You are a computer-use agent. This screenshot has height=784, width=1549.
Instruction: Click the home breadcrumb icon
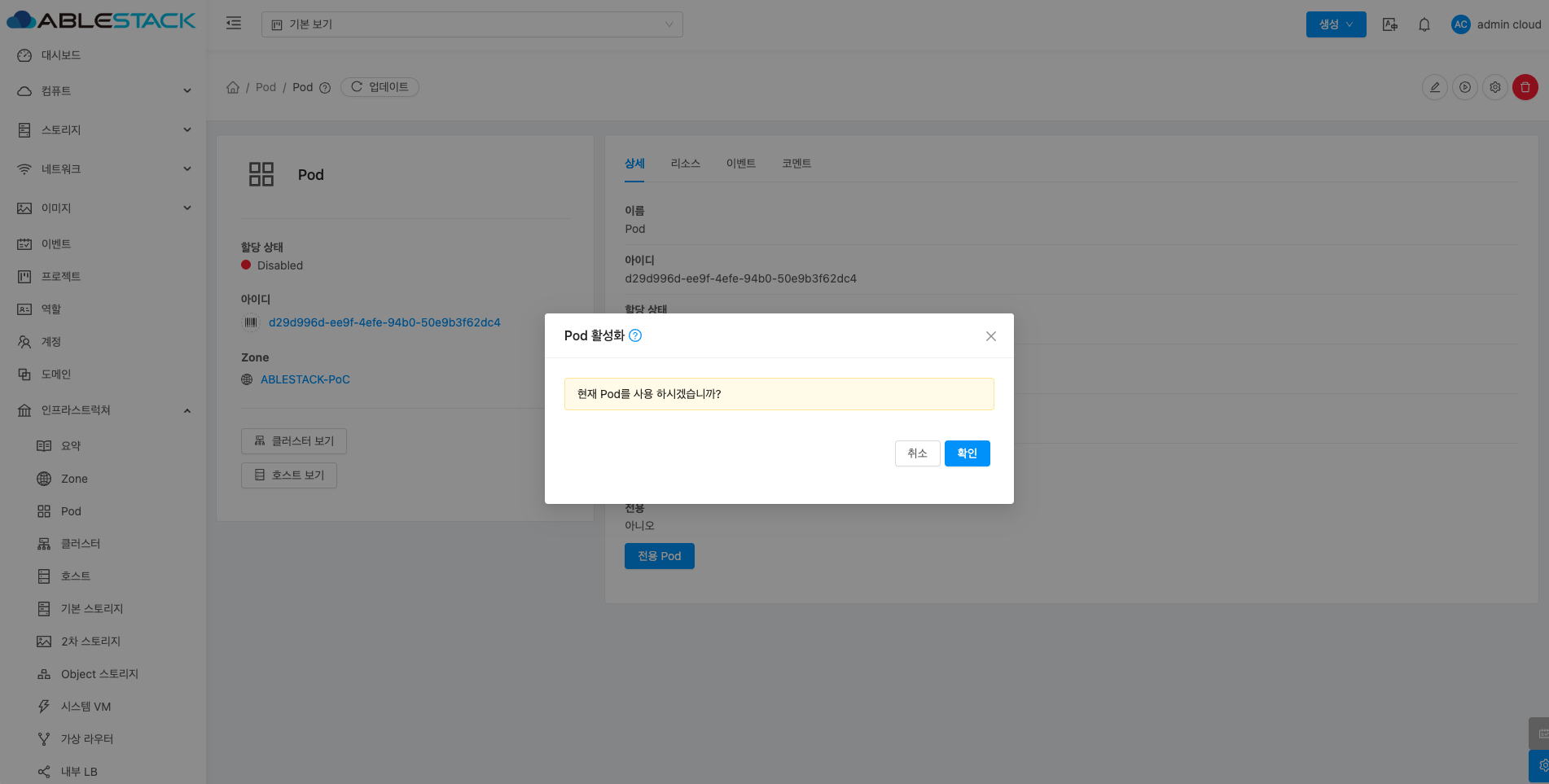(x=233, y=87)
